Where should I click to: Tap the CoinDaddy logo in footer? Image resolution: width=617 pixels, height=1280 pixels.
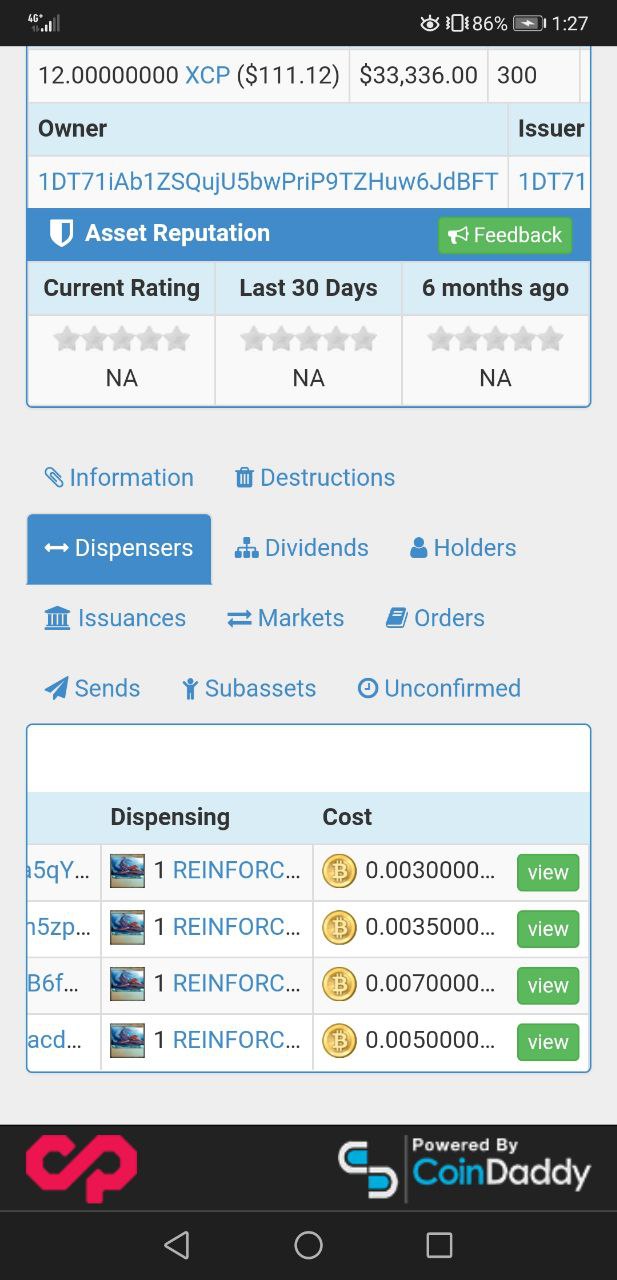[x=464, y=1168]
